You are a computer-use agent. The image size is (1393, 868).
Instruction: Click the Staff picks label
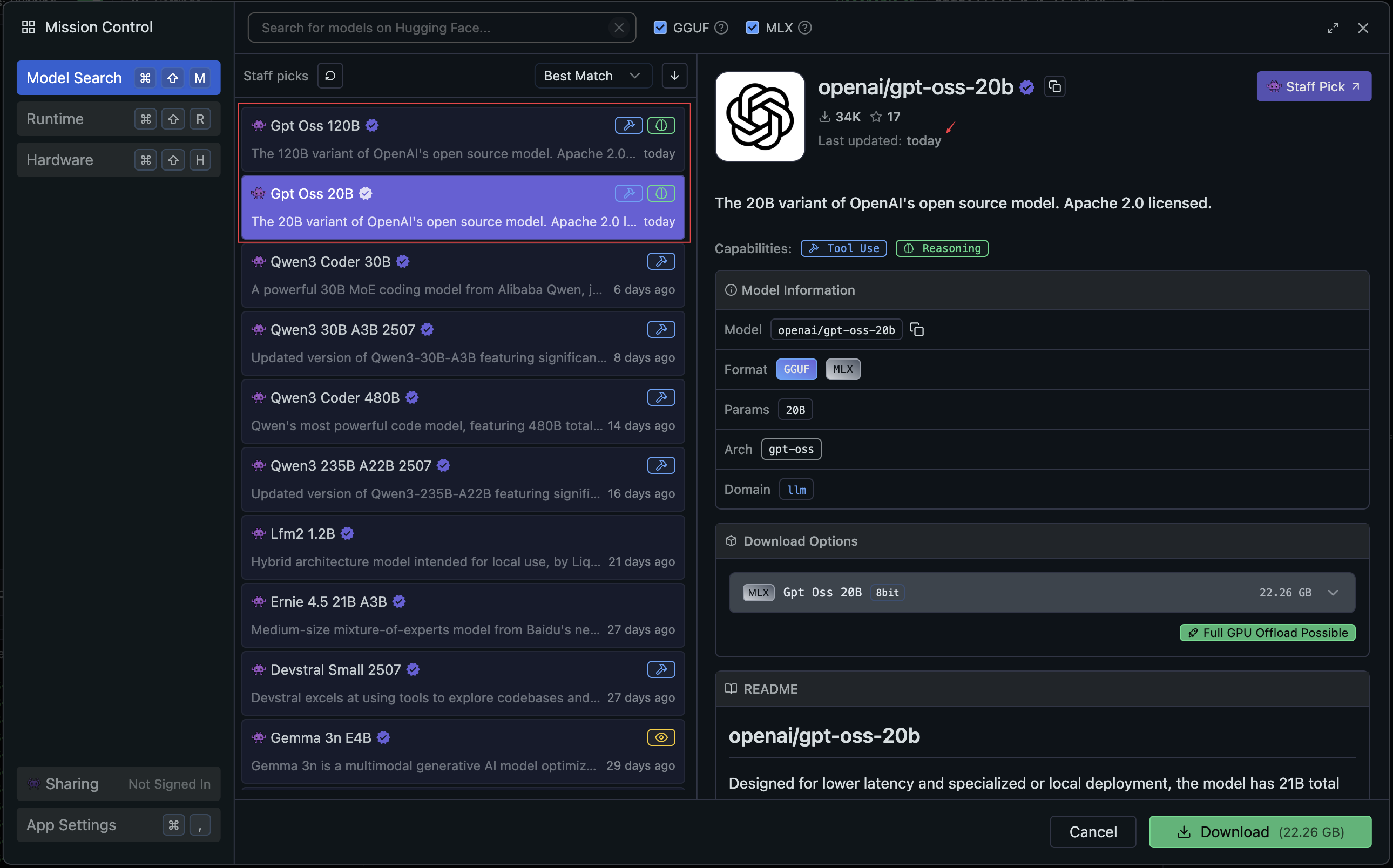(275, 76)
